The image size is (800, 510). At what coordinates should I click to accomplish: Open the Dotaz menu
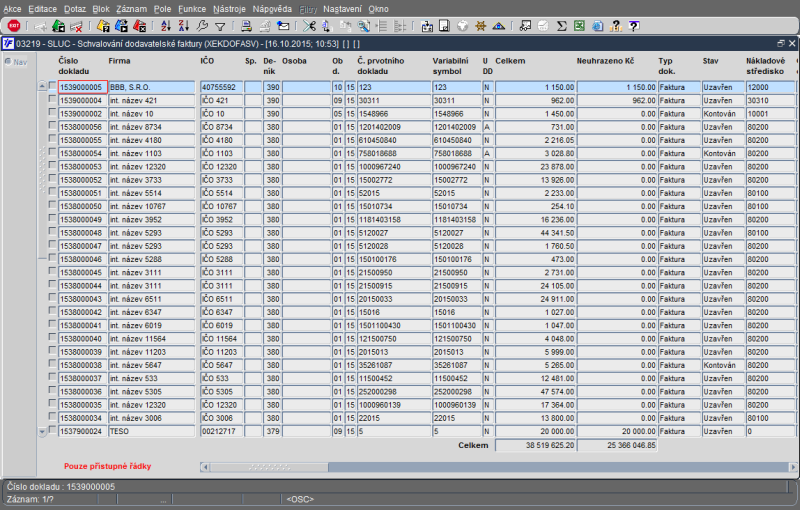[x=75, y=9]
